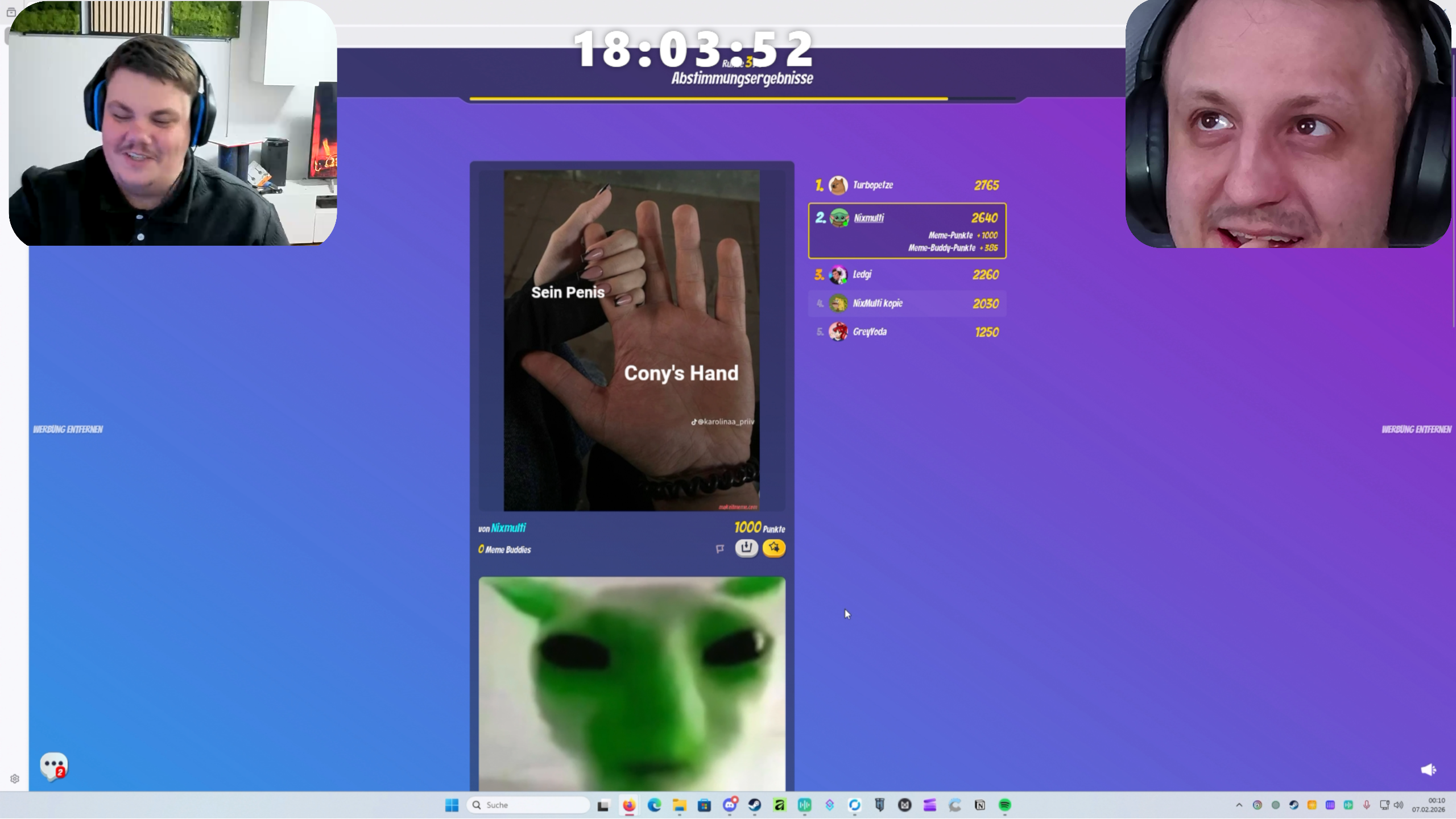Open Nixmulti author link under meme
1456x819 pixels.
click(508, 528)
